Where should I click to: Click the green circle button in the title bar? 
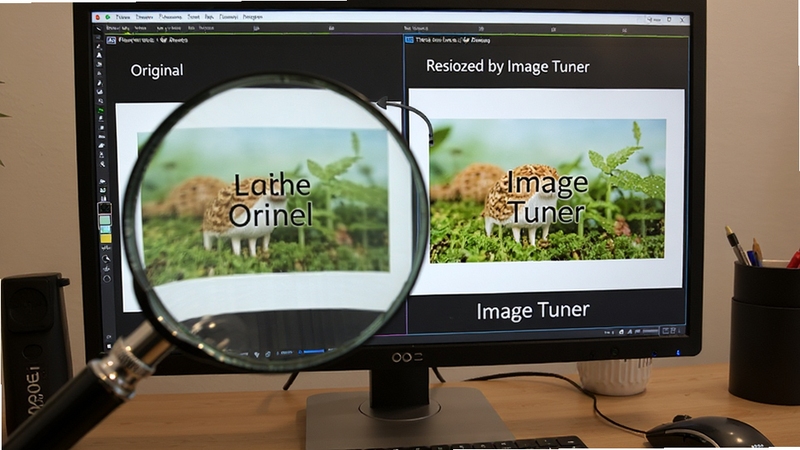point(108,17)
